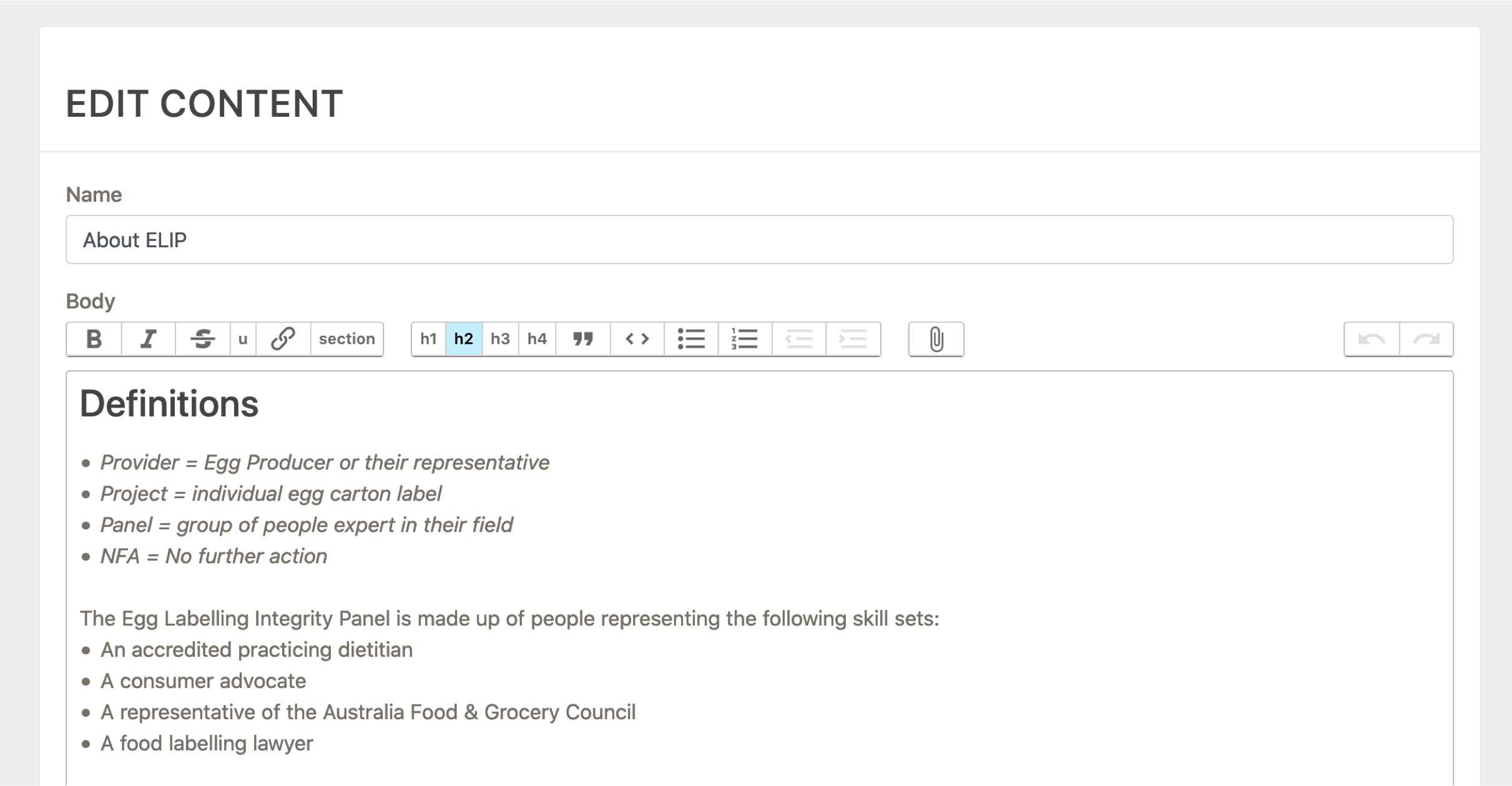Redo the last undone edit
Screen dimensions: 1512x786
click(x=1426, y=339)
